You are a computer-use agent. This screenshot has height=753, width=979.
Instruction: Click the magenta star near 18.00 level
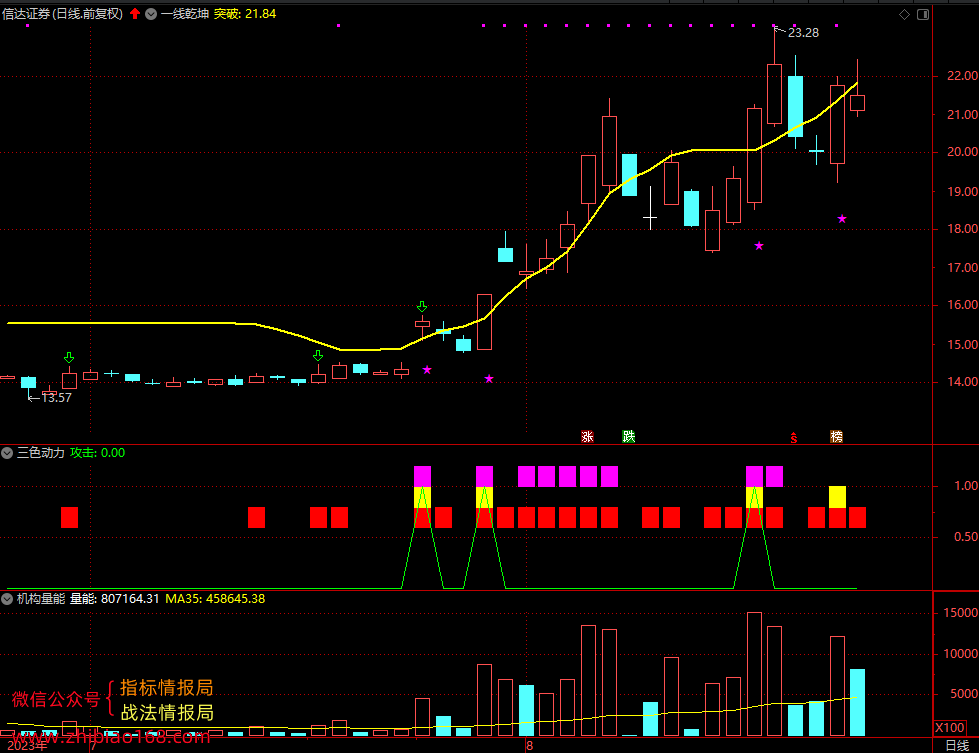click(759, 246)
